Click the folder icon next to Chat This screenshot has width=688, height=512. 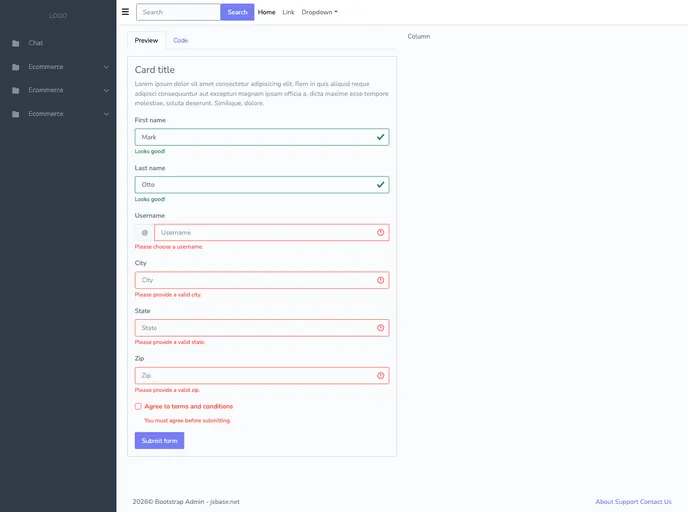(15, 44)
